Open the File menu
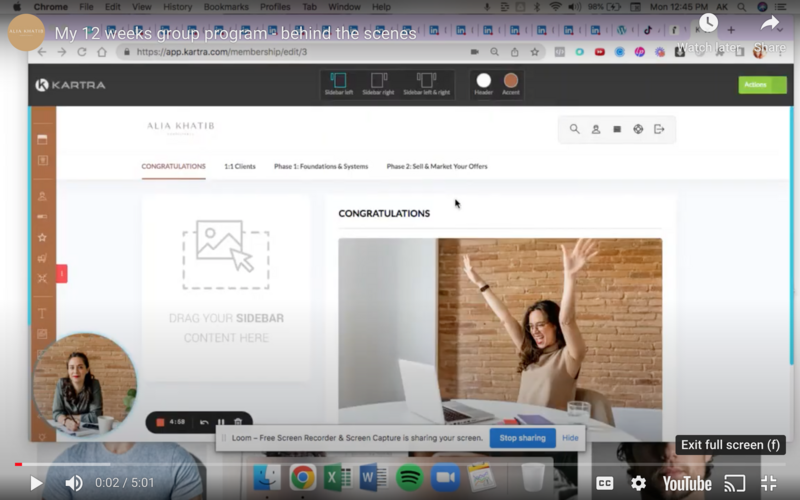This screenshot has width=800, height=500. (86, 7)
